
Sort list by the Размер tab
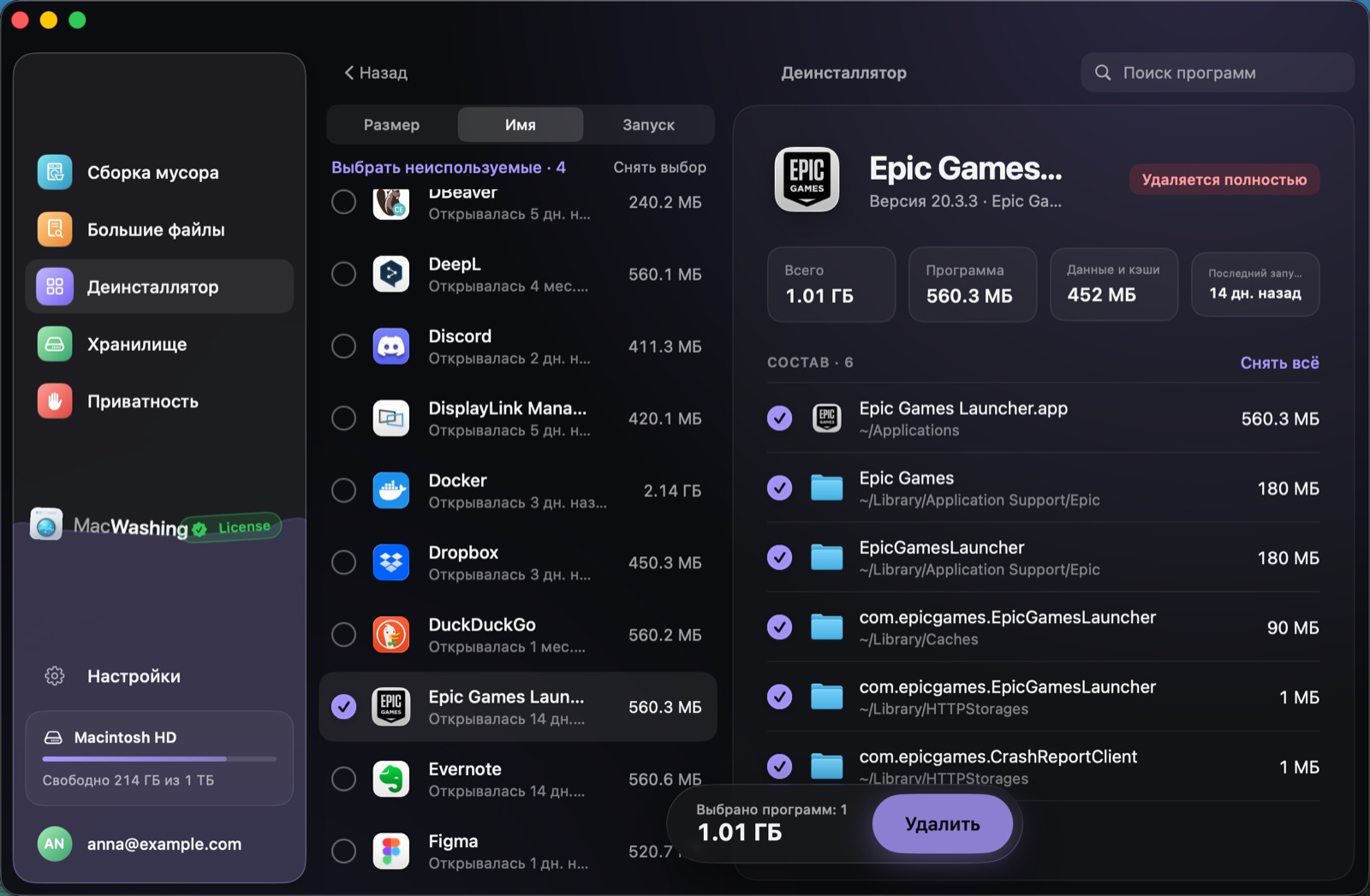(391, 125)
